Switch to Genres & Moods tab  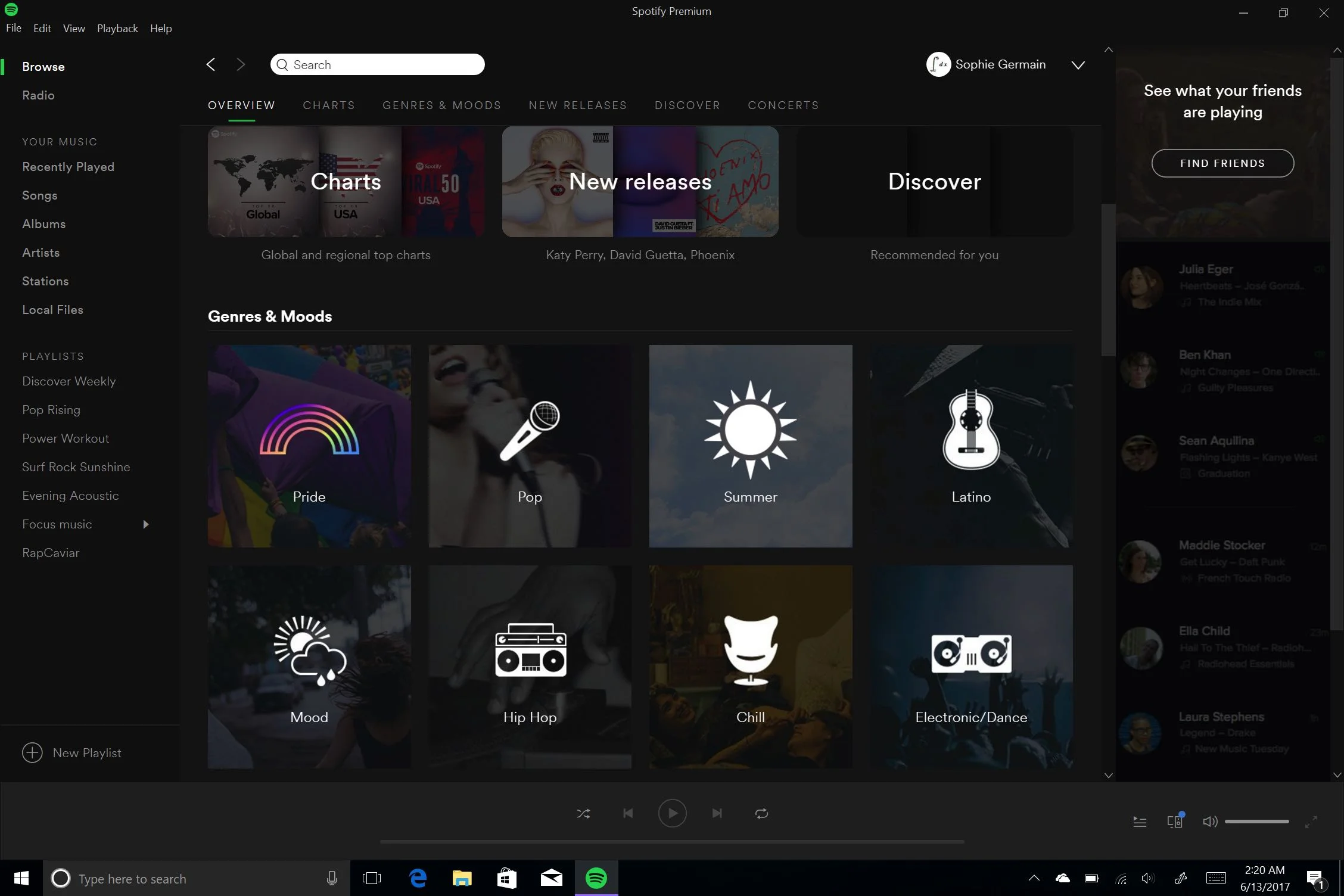point(441,105)
